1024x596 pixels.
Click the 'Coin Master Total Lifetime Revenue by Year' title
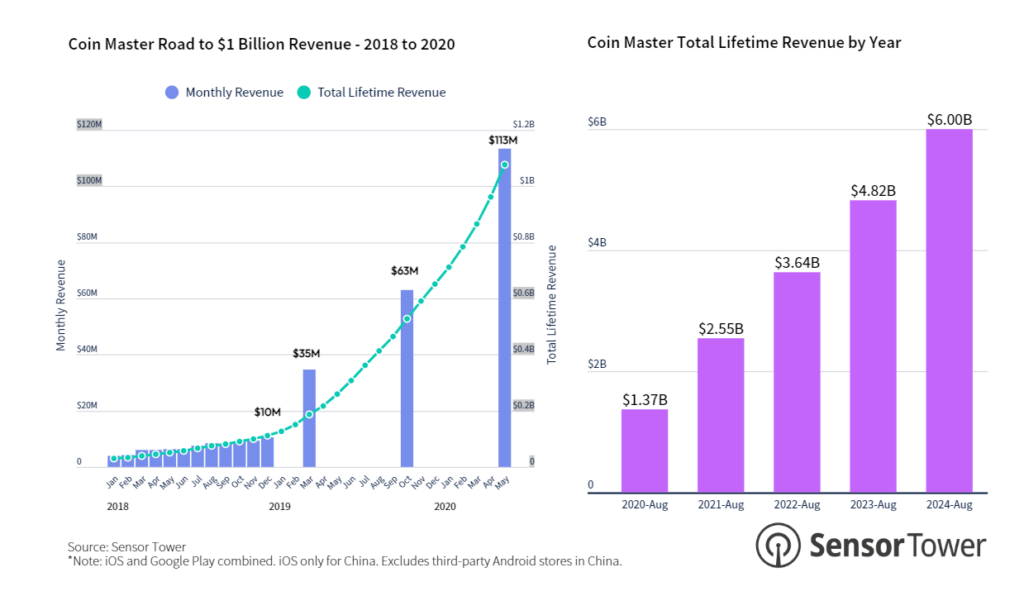pos(744,43)
